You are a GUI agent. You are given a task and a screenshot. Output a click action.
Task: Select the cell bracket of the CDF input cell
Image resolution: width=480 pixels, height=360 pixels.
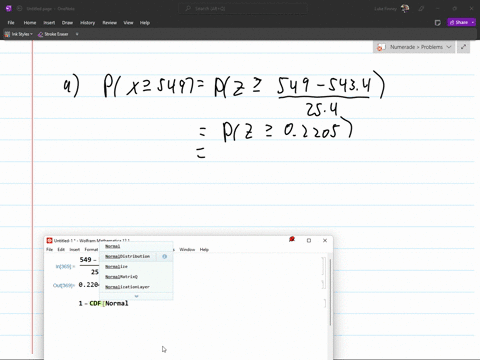325,303
